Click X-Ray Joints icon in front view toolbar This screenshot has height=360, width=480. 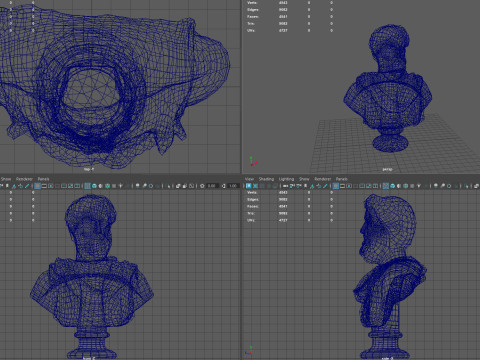tap(192, 186)
